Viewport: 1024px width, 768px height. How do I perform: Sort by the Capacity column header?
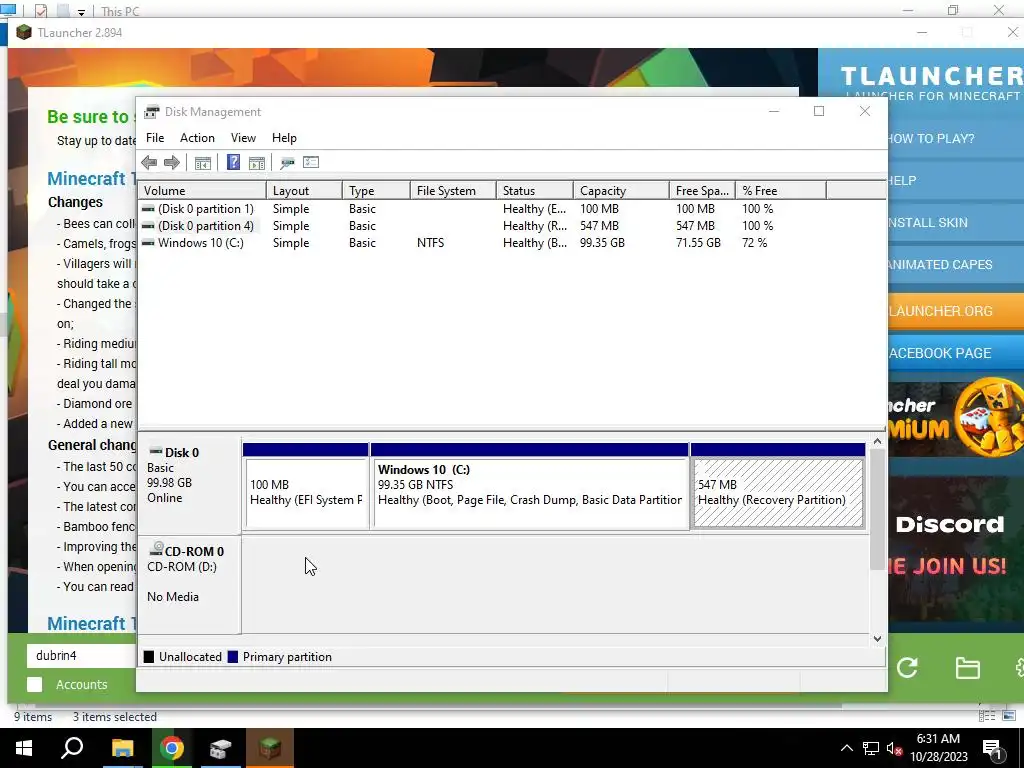(621, 191)
